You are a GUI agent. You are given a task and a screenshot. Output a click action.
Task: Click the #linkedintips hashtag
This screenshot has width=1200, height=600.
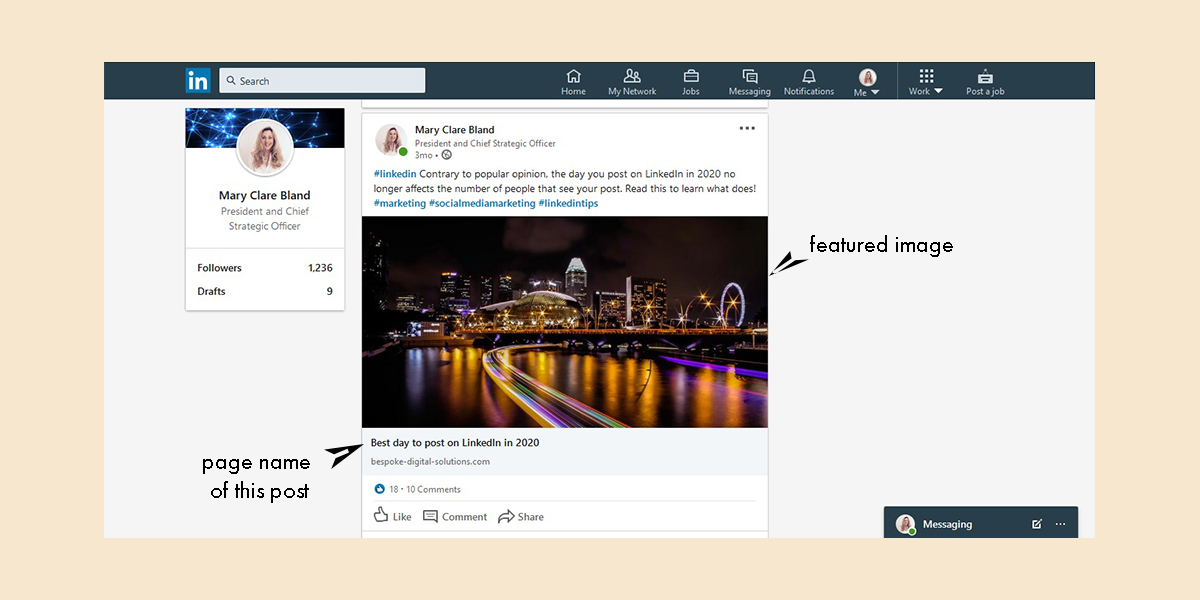568,203
